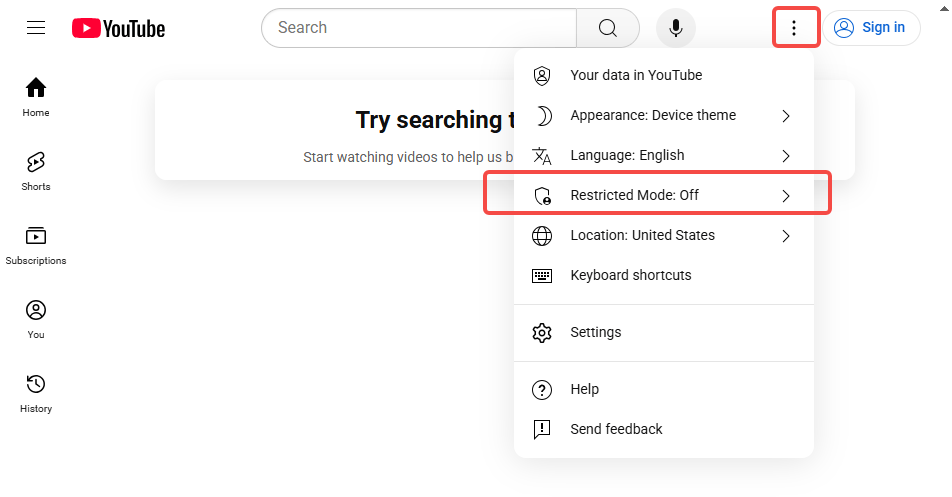Go to Subscriptions in the sidebar

36,246
